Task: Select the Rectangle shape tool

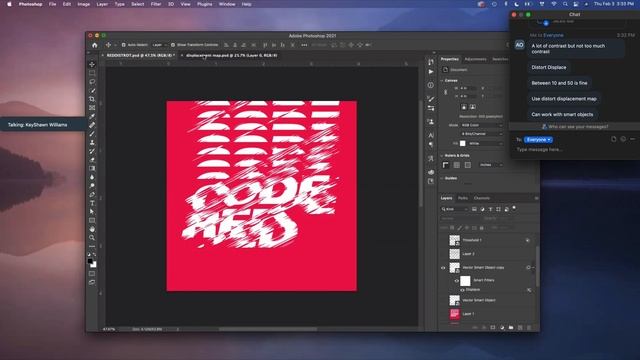Action: (x=92, y=220)
